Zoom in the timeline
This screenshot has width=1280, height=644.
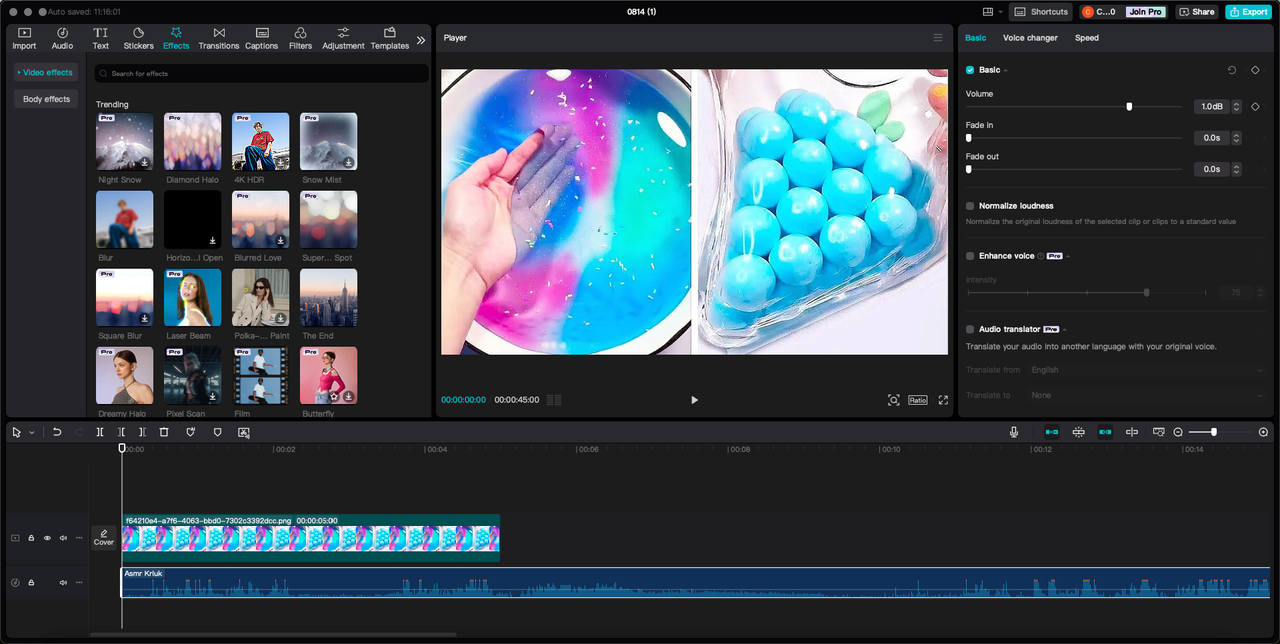(1263, 432)
